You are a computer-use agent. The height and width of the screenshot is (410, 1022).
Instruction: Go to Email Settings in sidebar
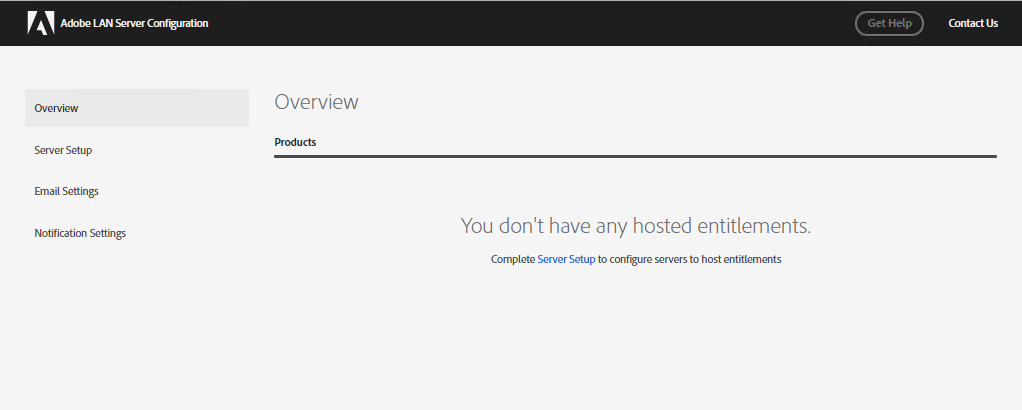click(x=66, y=191)
